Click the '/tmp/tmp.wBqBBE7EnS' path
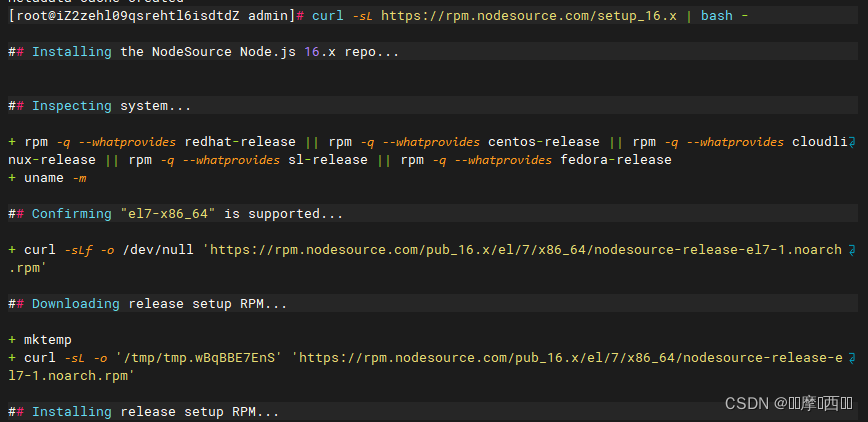868x422 pixels. click(x=200, y=358)
